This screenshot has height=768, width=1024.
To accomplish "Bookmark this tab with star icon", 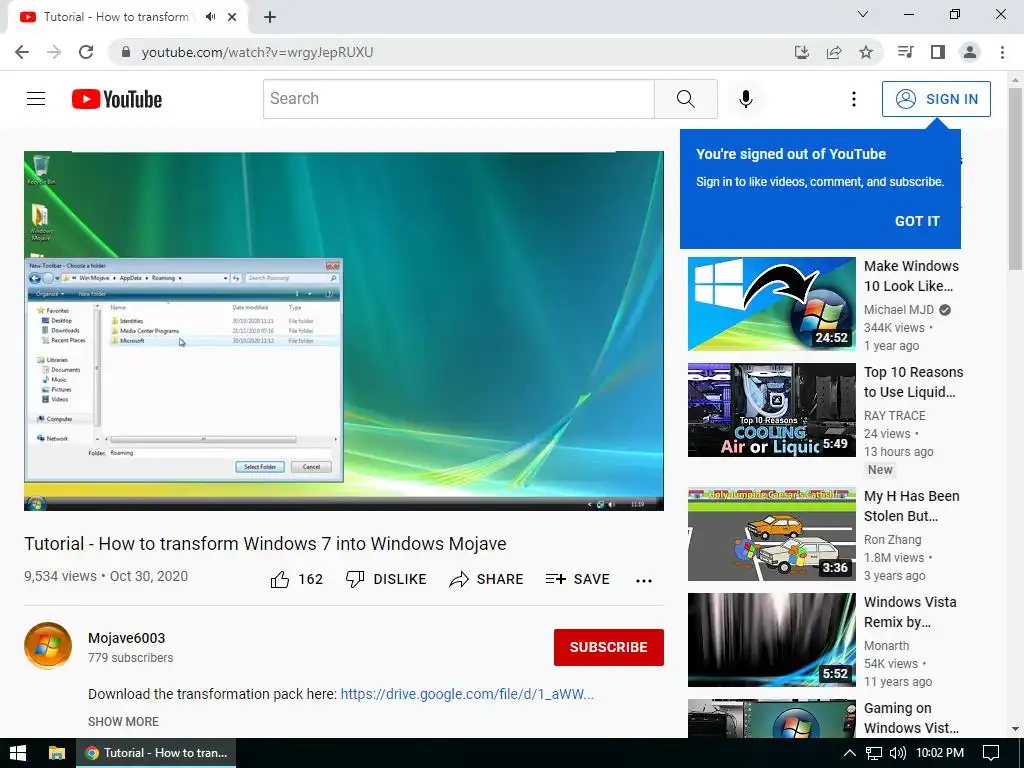I will click(x=866, y=52).
